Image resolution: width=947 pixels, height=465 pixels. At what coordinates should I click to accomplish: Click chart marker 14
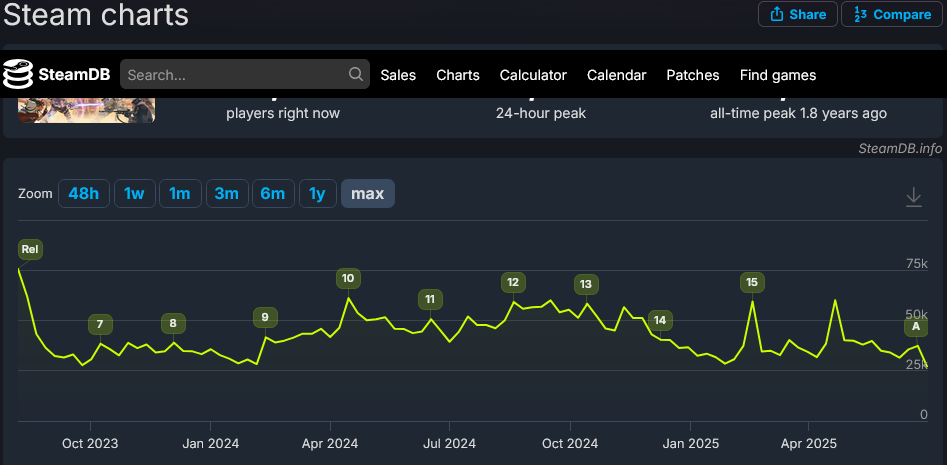(x=660, y=320)
